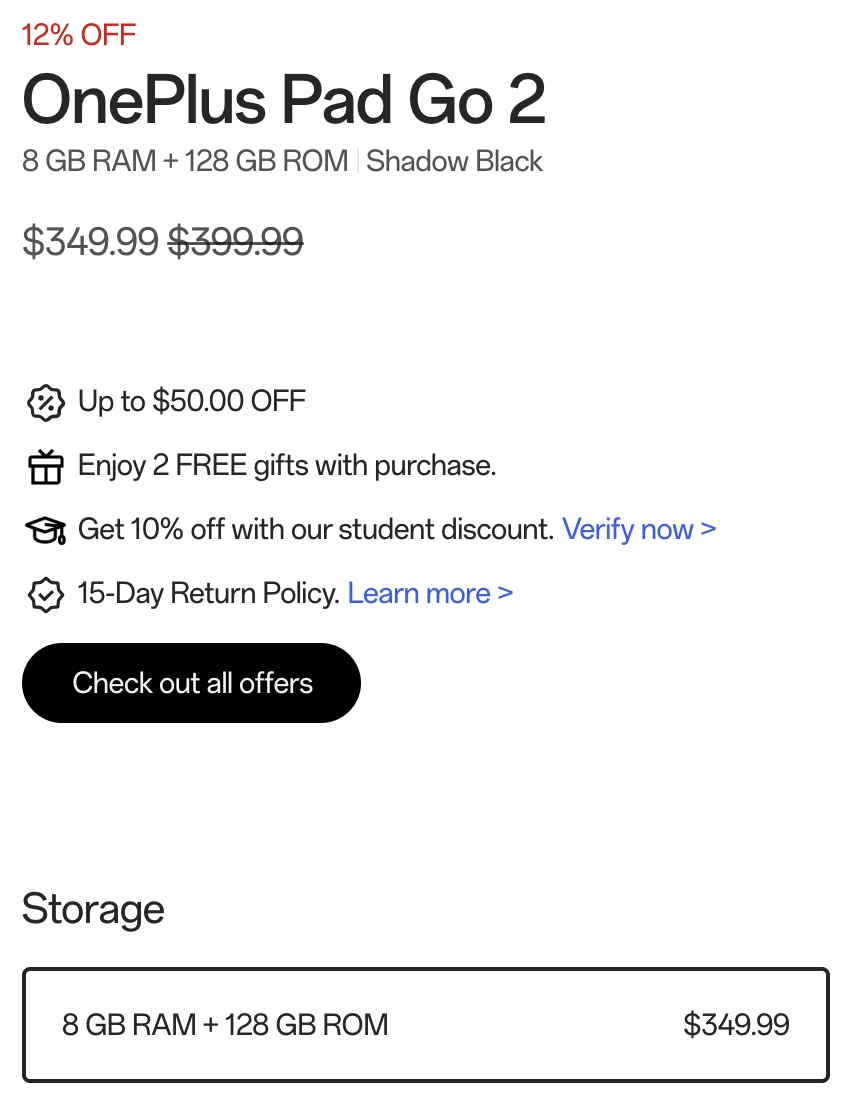
Task: Click the Shadow Black color label
Action: coord(454,161)
